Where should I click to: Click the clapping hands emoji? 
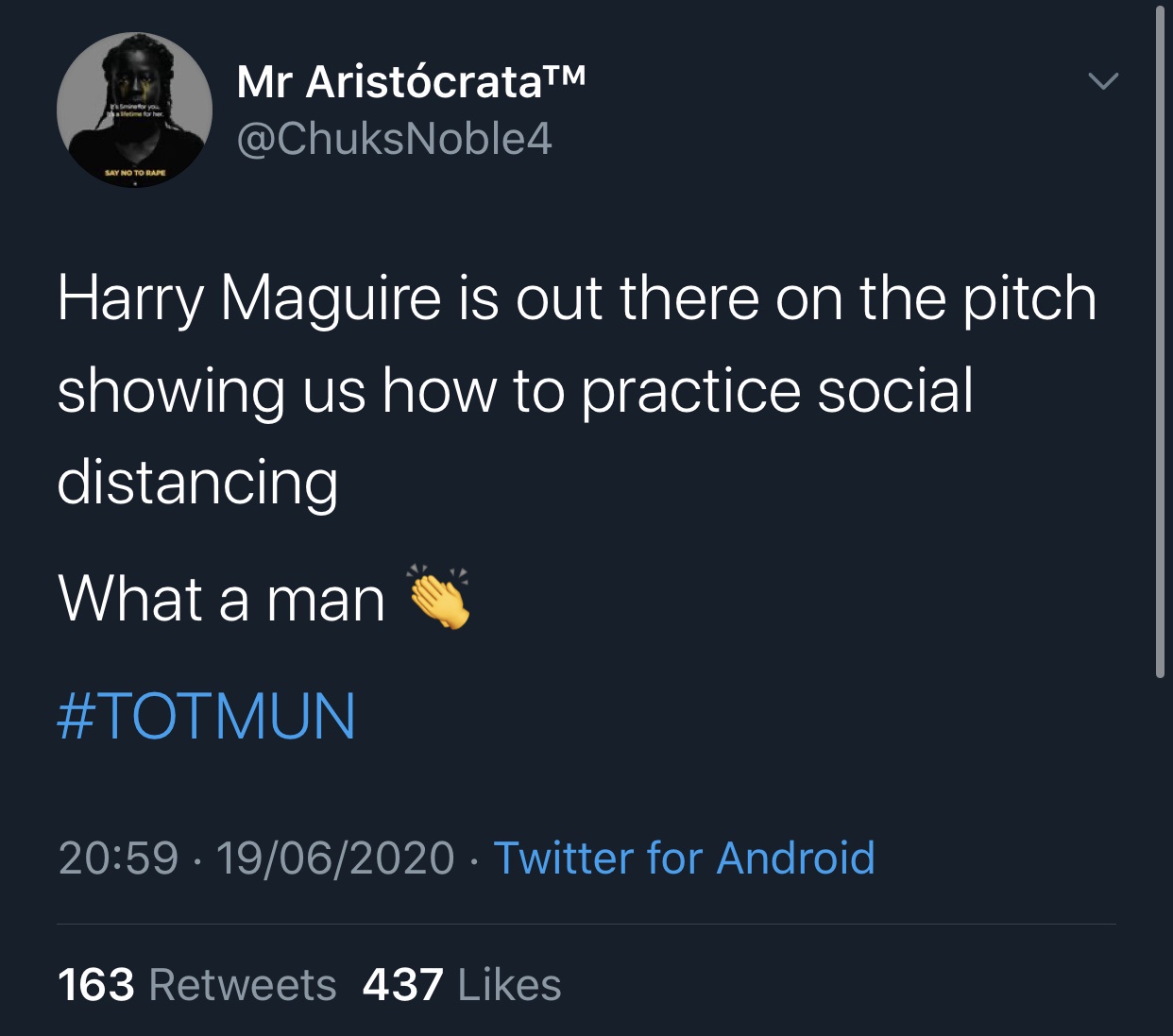[438, 597]
